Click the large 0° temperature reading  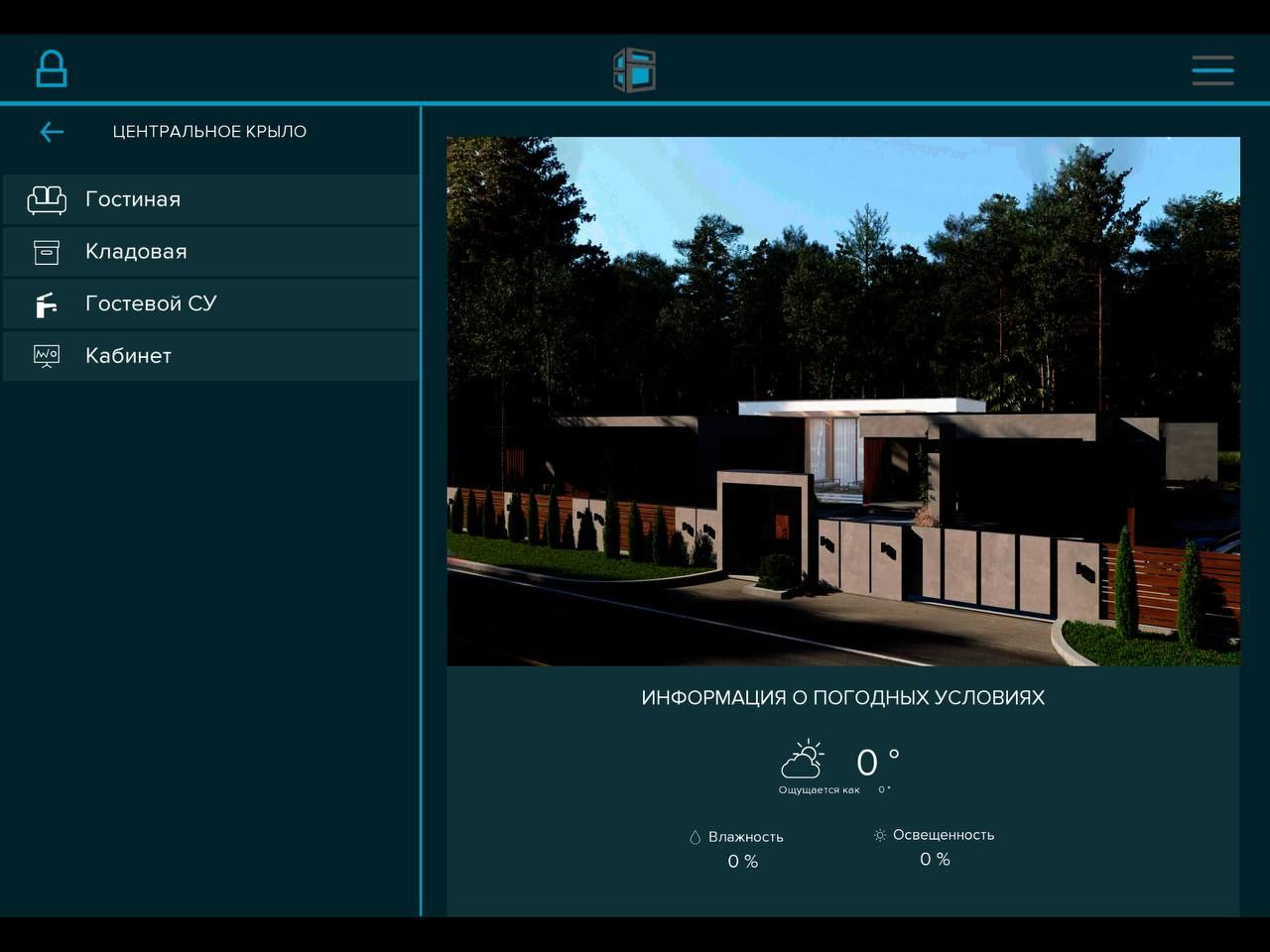(x=876, y=763)
